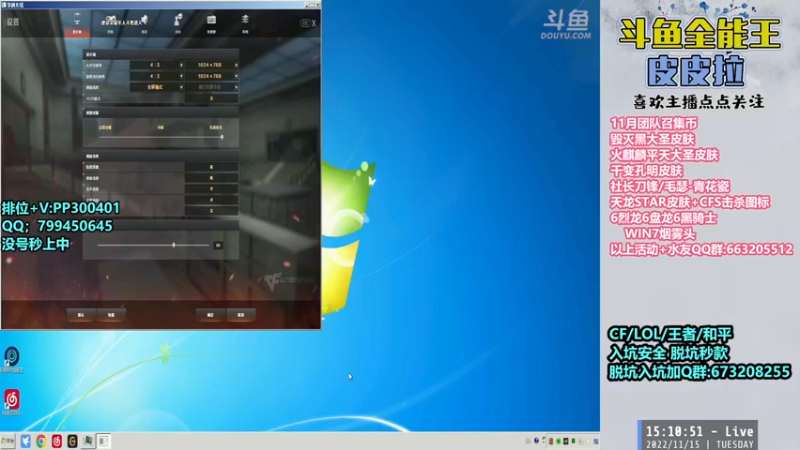Screen dimensions: 800x450
Task: Click the value box beside lower slider
Action: pyautogui.click(x=218, y=245)
